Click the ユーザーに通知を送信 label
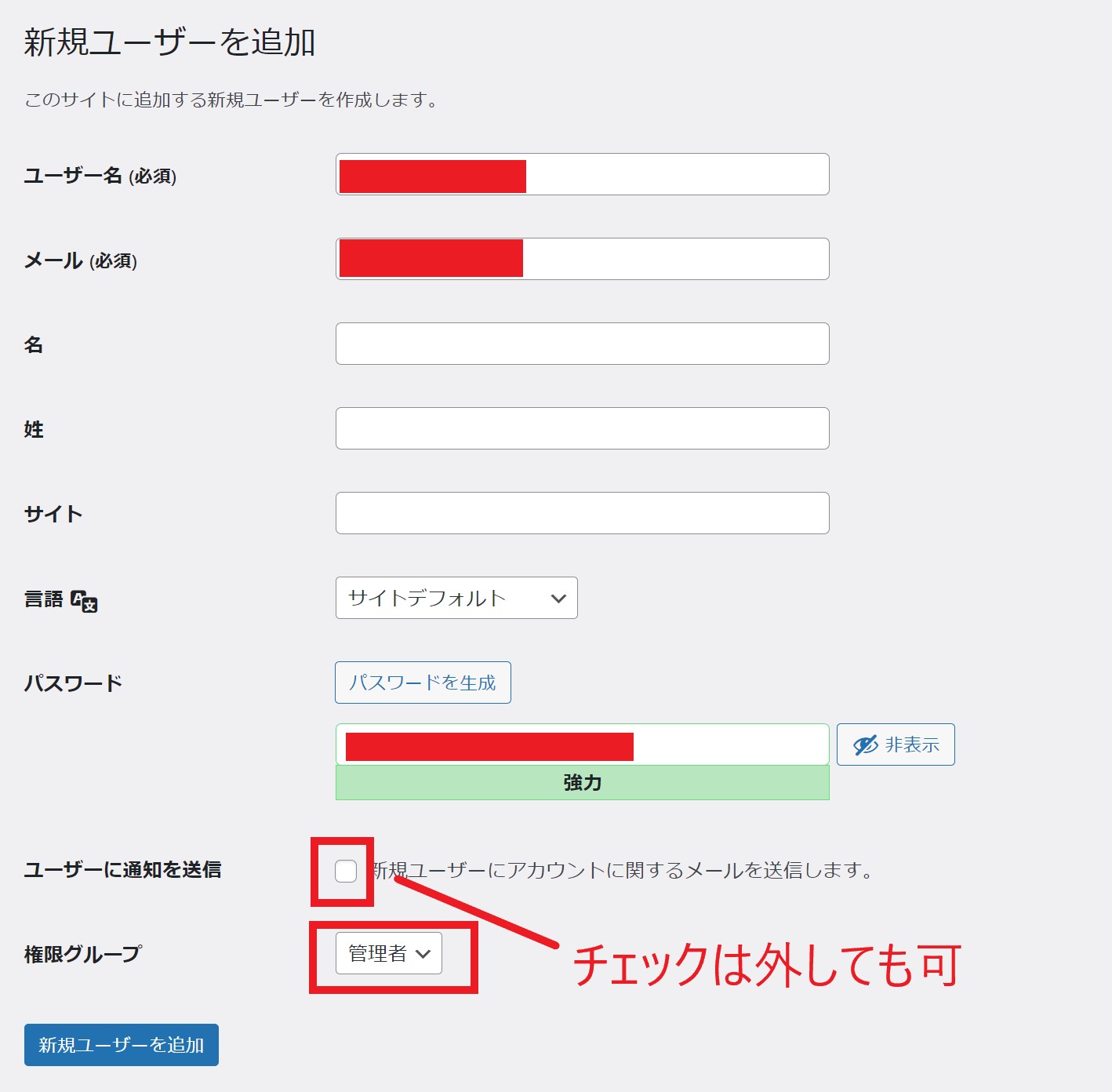The height and width of the screenshot is (1092, 1112). tap(122, 869)
